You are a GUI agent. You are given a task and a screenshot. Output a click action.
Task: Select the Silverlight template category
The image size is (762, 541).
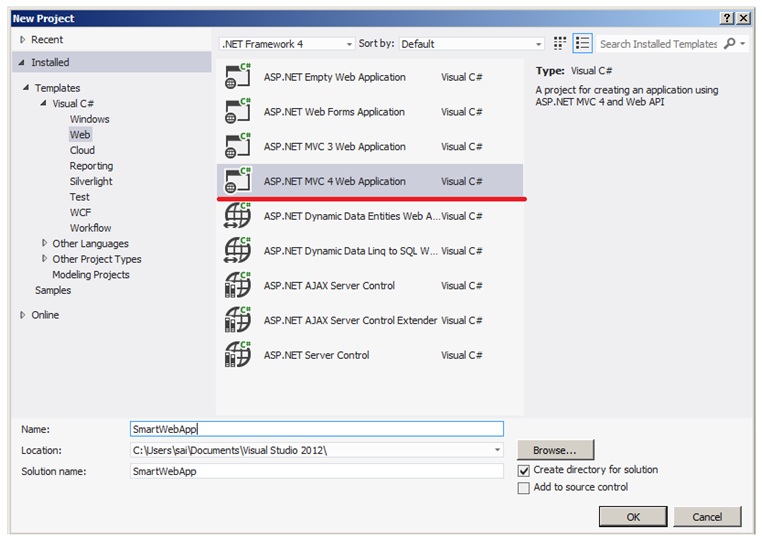pyautogui.click(x=91, y=181)
